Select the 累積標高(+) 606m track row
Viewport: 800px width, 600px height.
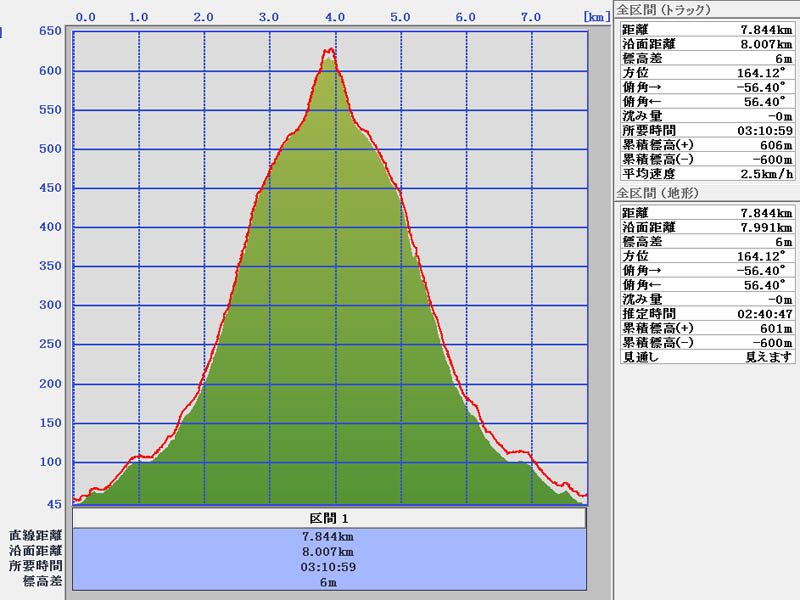coord(707,144)
